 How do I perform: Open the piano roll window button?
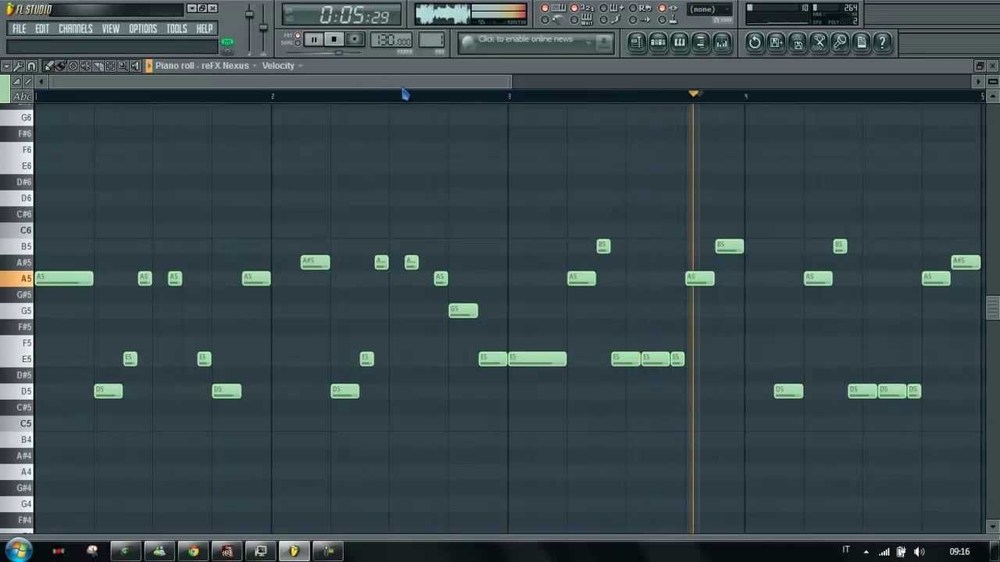coord(679,42)
